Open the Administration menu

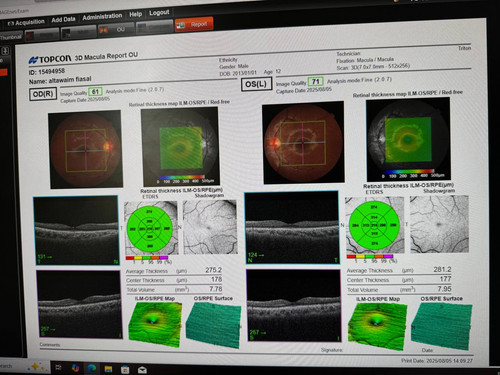tap(102, 16)
